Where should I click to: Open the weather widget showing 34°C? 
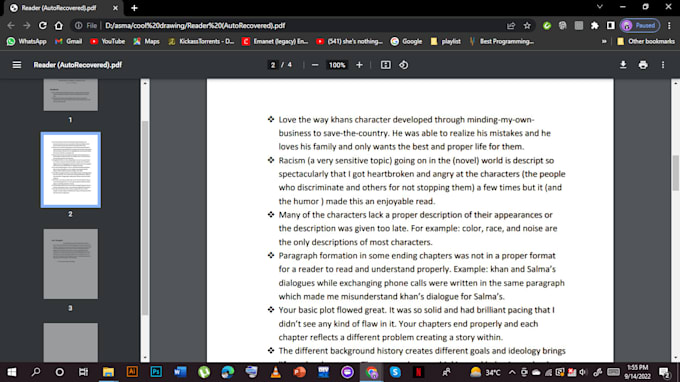click(x=485, y=372)
